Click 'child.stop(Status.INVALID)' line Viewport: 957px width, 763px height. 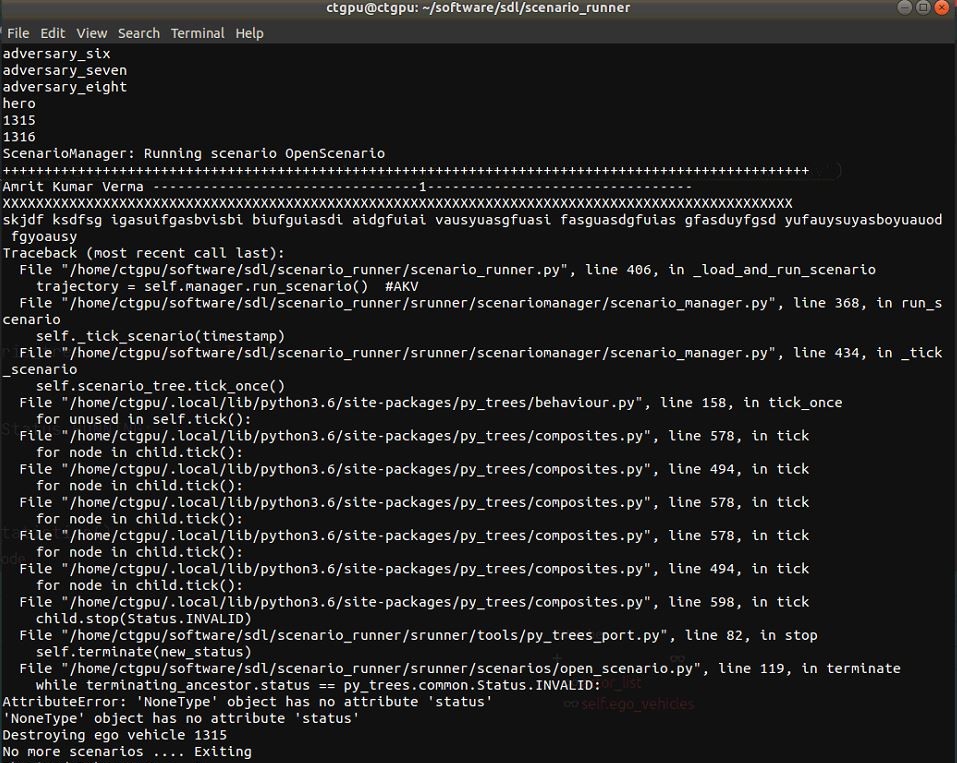[143, 619]
